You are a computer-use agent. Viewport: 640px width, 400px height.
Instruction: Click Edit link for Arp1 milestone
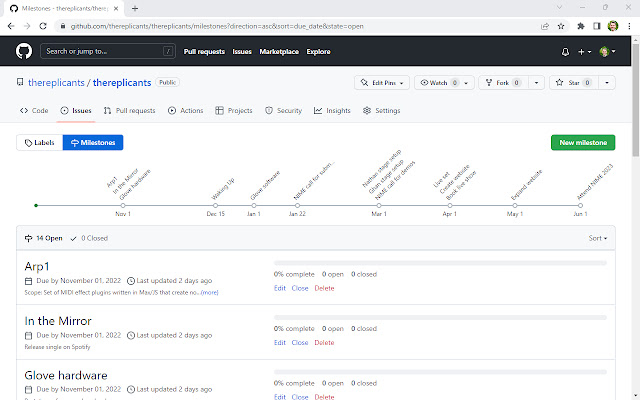pos(279,288)
